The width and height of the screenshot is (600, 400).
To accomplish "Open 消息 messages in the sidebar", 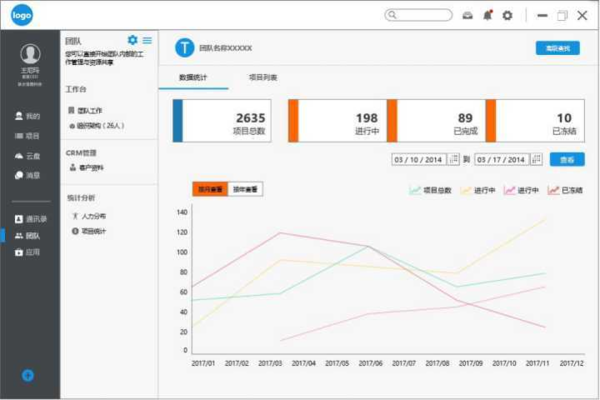I will coord(27,175).
